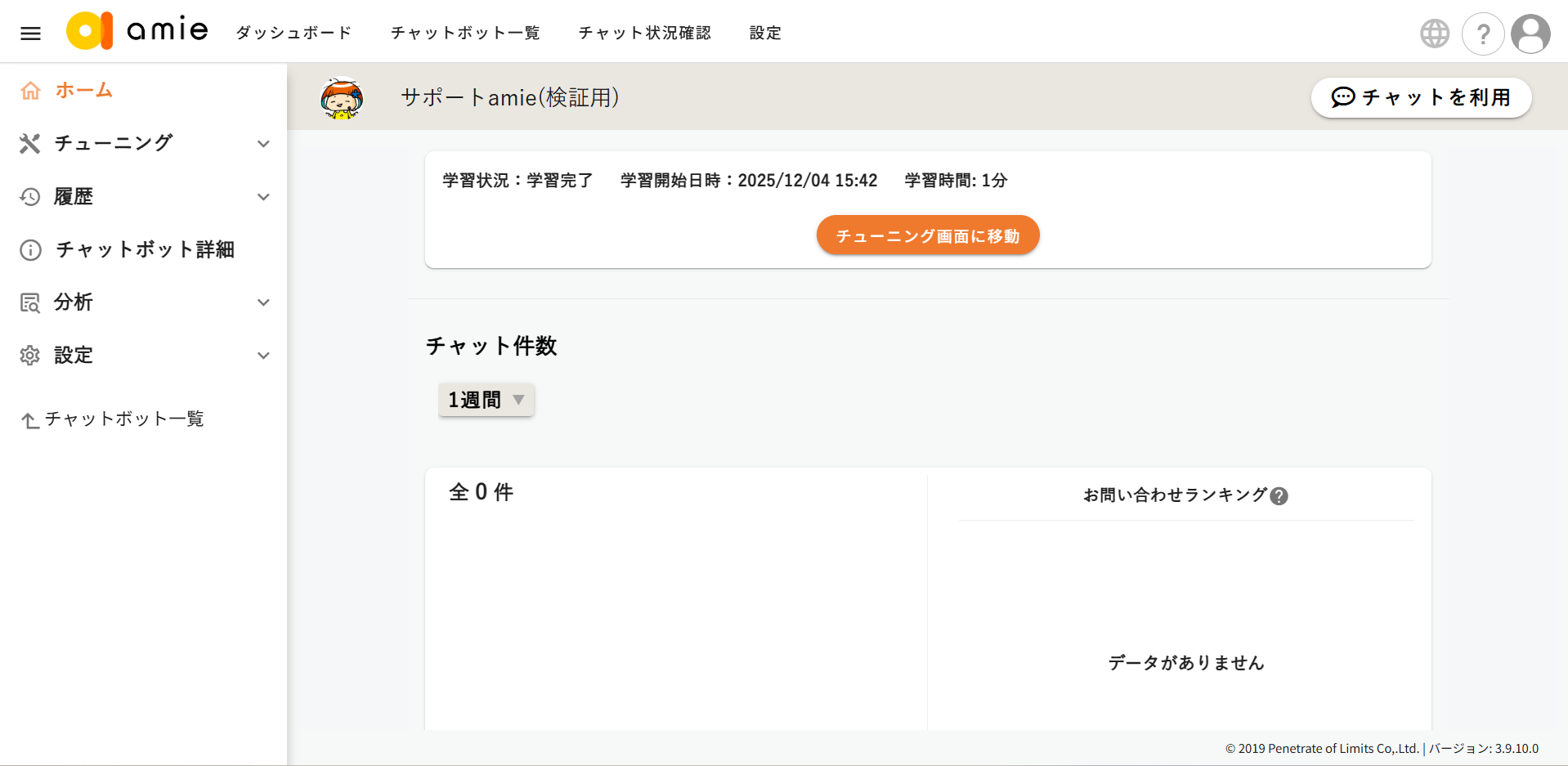The width and height of the screenshot is (1568, 766).
Task: Expand the チューニング sidebar section
Action: (x=263, y=144)
